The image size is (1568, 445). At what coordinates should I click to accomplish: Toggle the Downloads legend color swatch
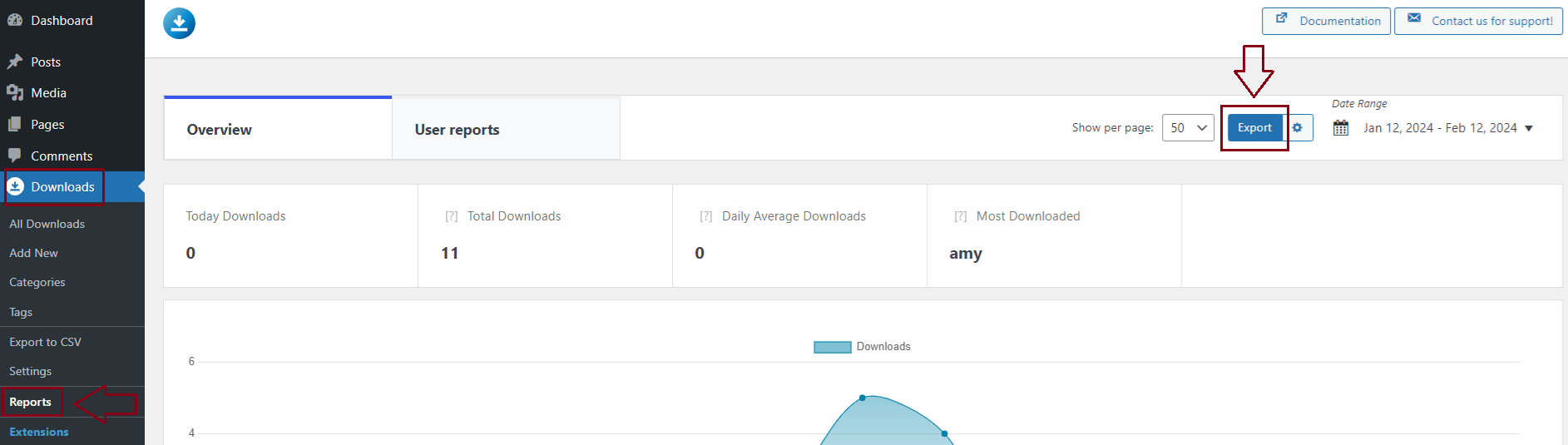(833, 347)
